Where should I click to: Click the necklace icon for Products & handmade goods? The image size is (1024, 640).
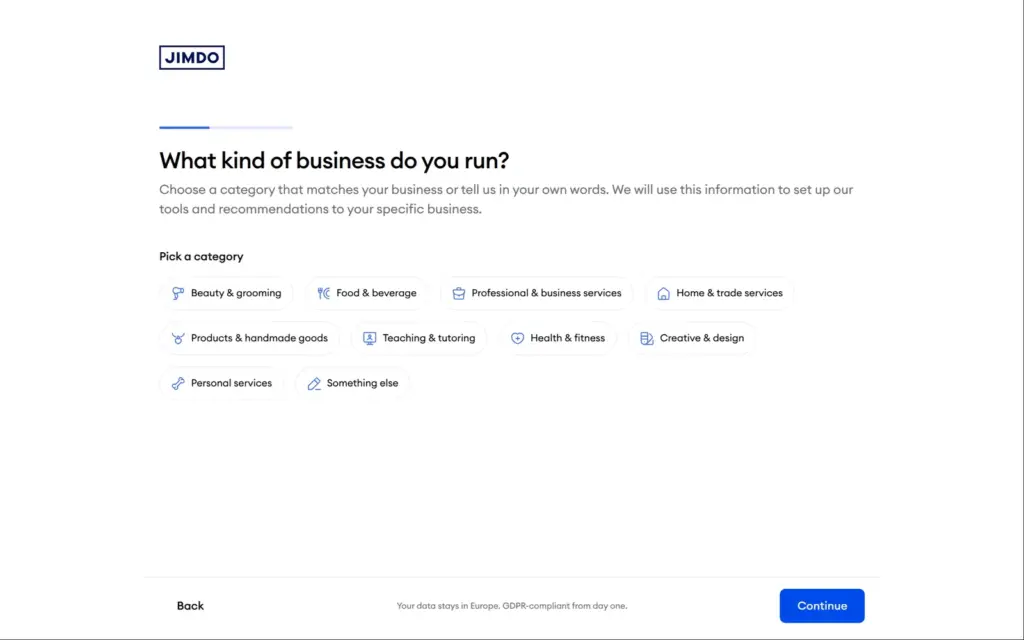(x=178, y=338)
